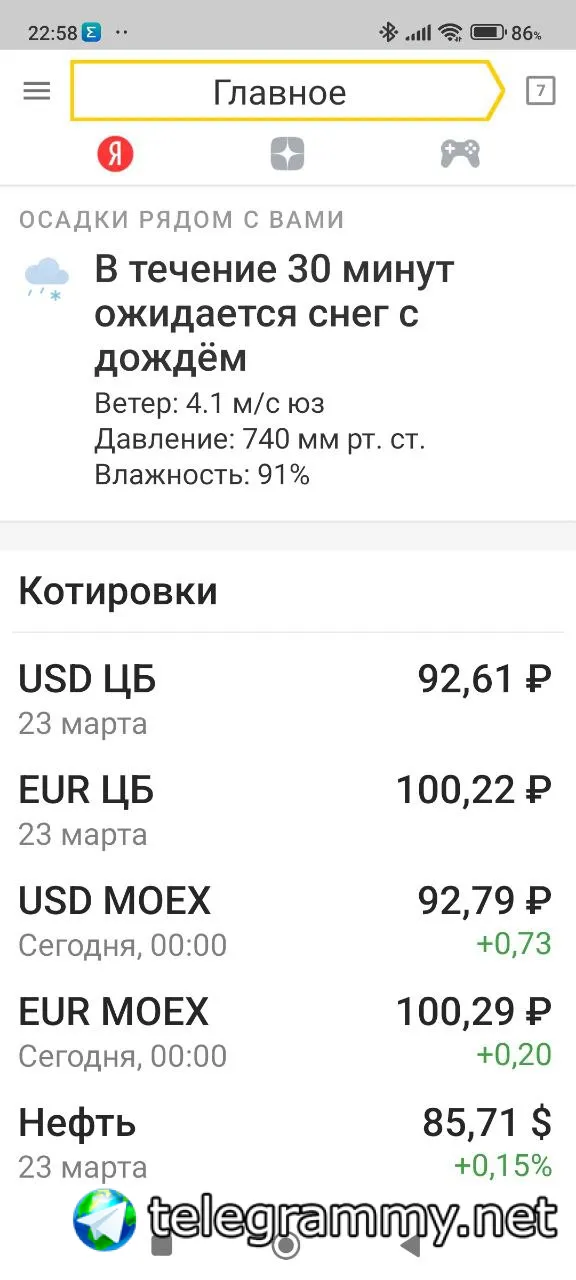Tap the snow and rain weather icon
Image resolution: width=576 pixels, height=1280 pixels.
[47, 279]
